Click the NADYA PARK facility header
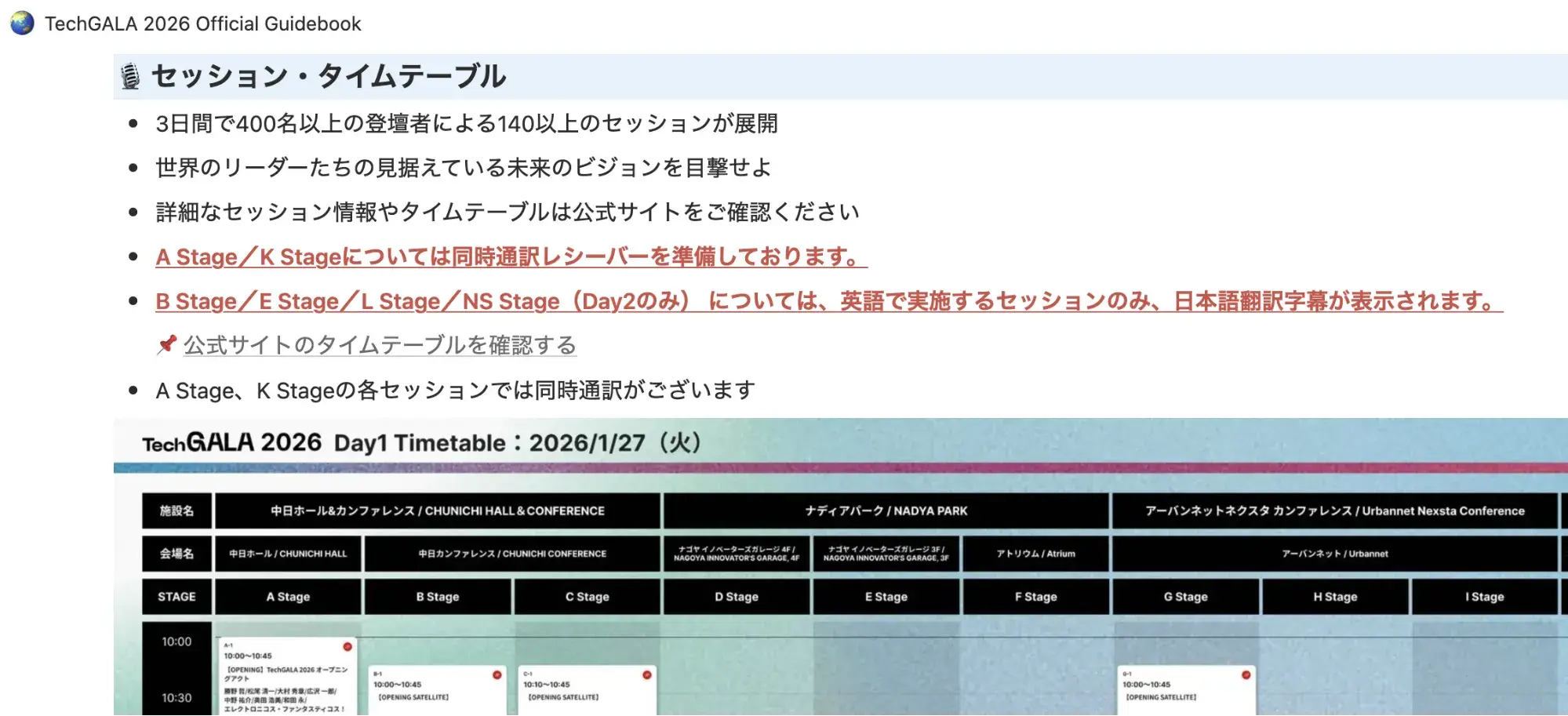Image resolution: width=1568 pixels, height=716 pixels. pos(886,511)
